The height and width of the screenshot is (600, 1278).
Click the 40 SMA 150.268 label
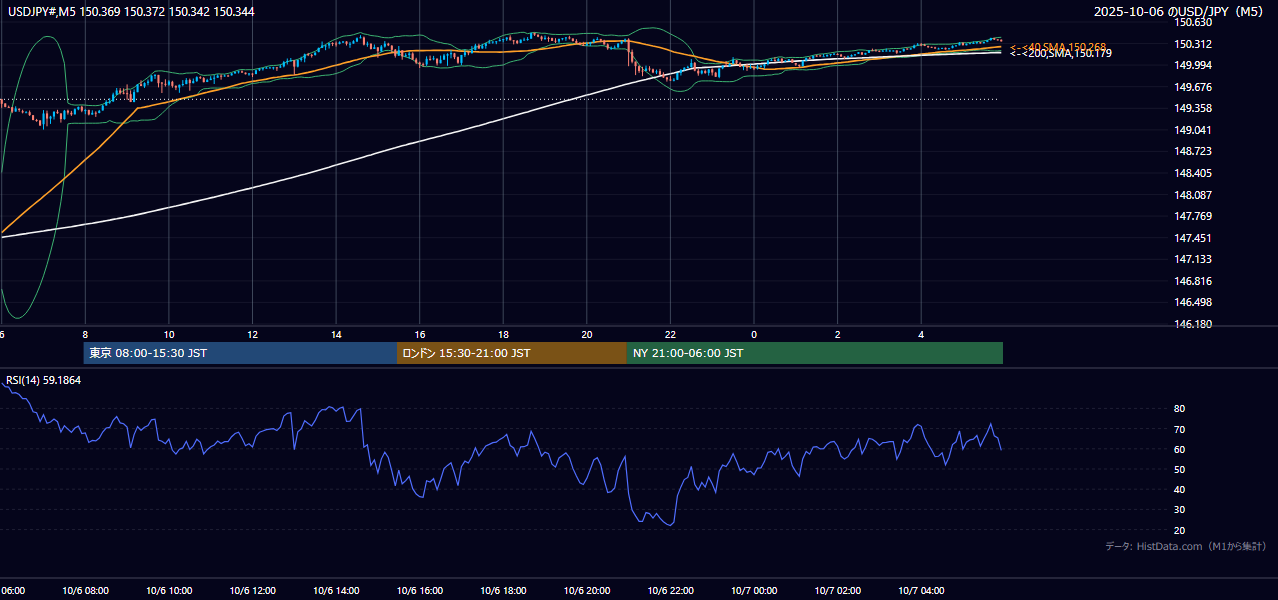[1058, 47]
